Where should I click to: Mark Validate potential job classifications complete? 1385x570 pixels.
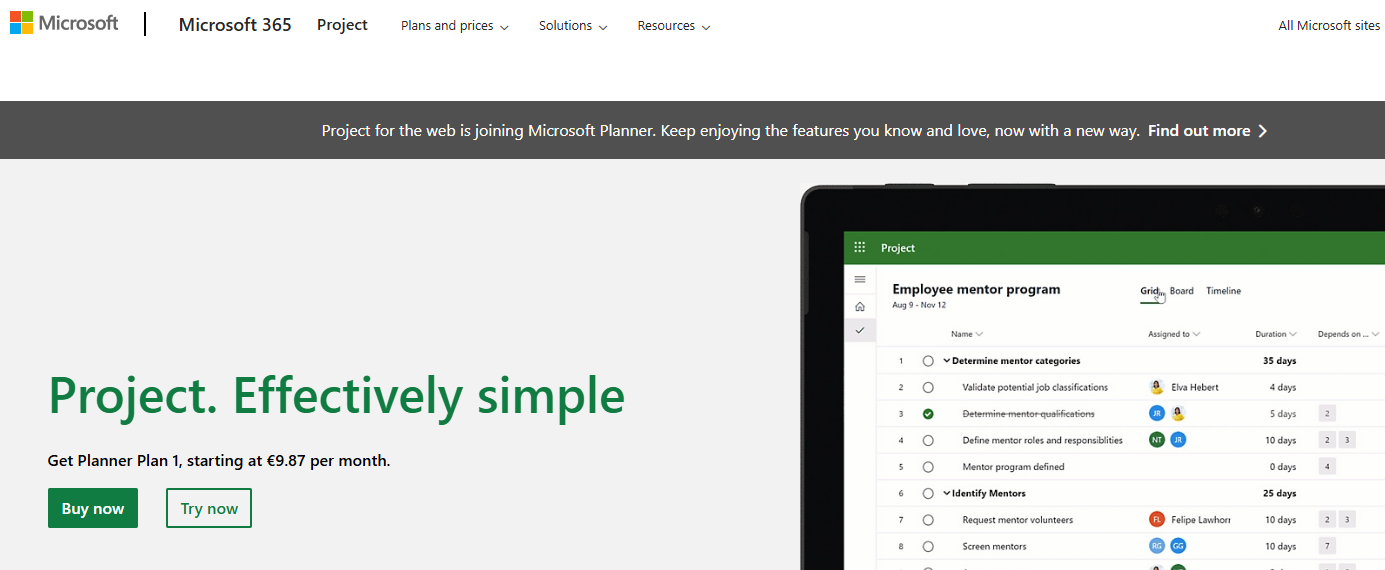tap(928, 387)
